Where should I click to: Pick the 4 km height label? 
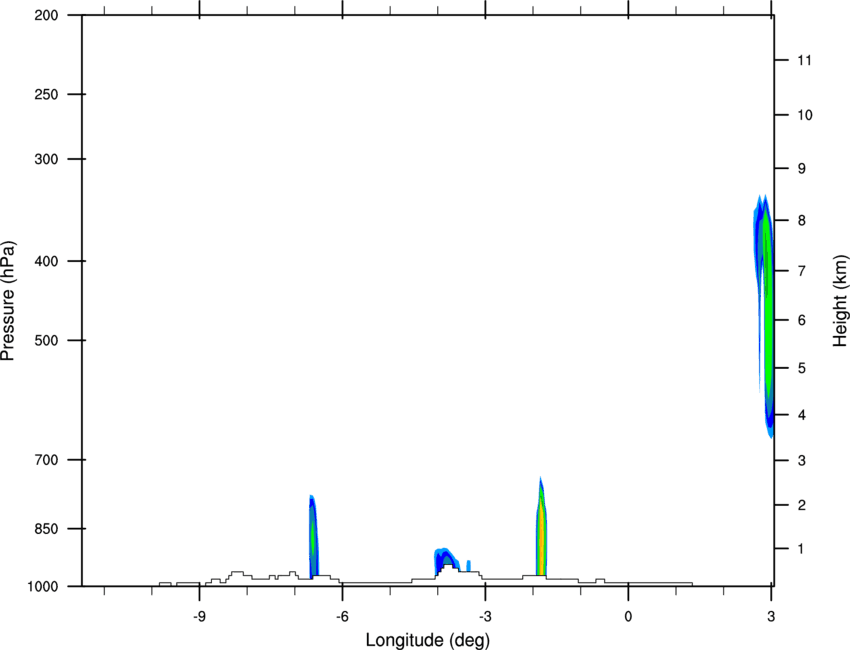pyautogui.click(x=802, y=415)
